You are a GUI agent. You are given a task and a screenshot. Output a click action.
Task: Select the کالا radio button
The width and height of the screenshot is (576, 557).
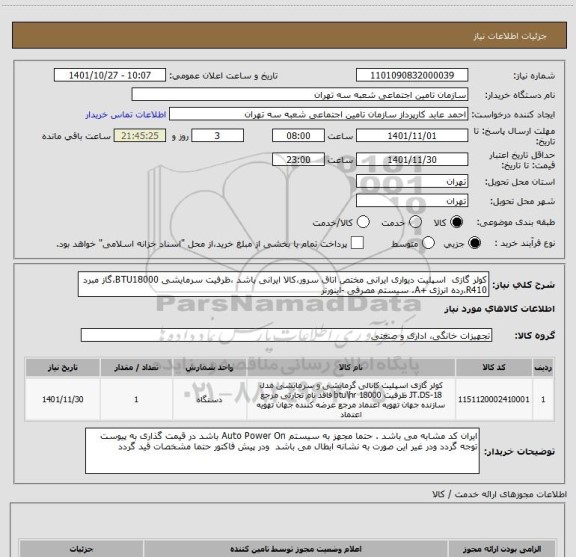[457, 222]
